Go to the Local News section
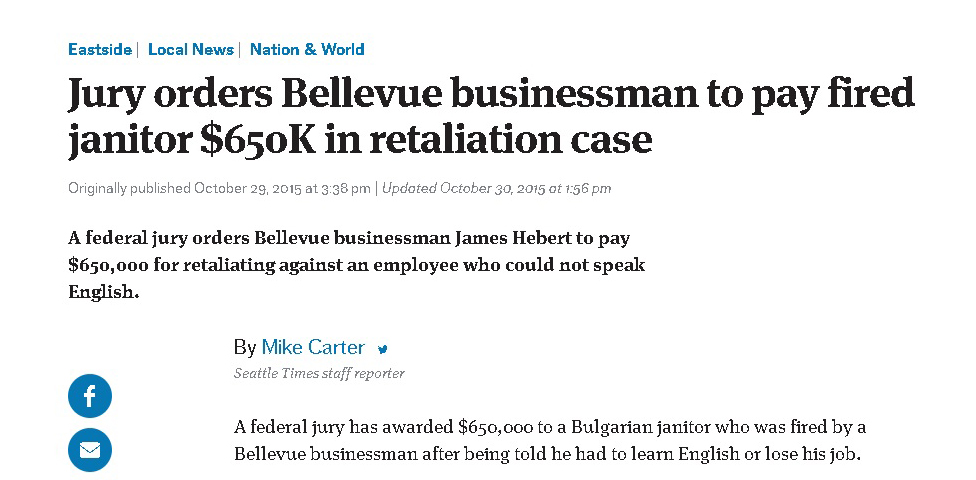This screenshot has height=480, width=976. pos(191,49)
